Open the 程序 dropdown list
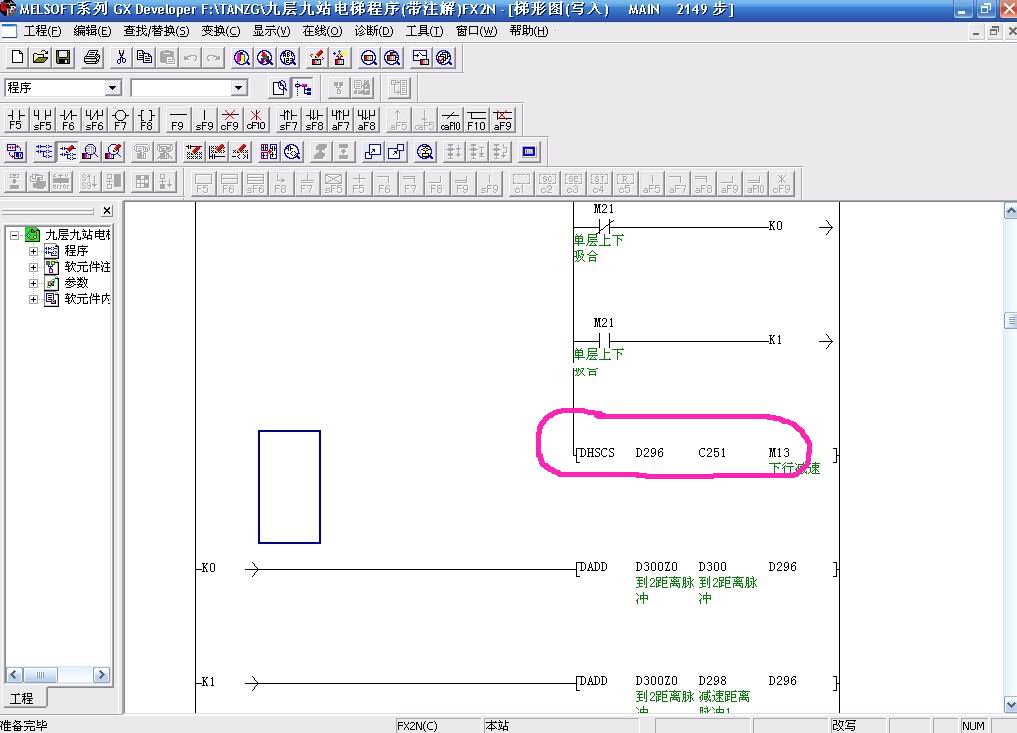 click(x=112, y=88)
